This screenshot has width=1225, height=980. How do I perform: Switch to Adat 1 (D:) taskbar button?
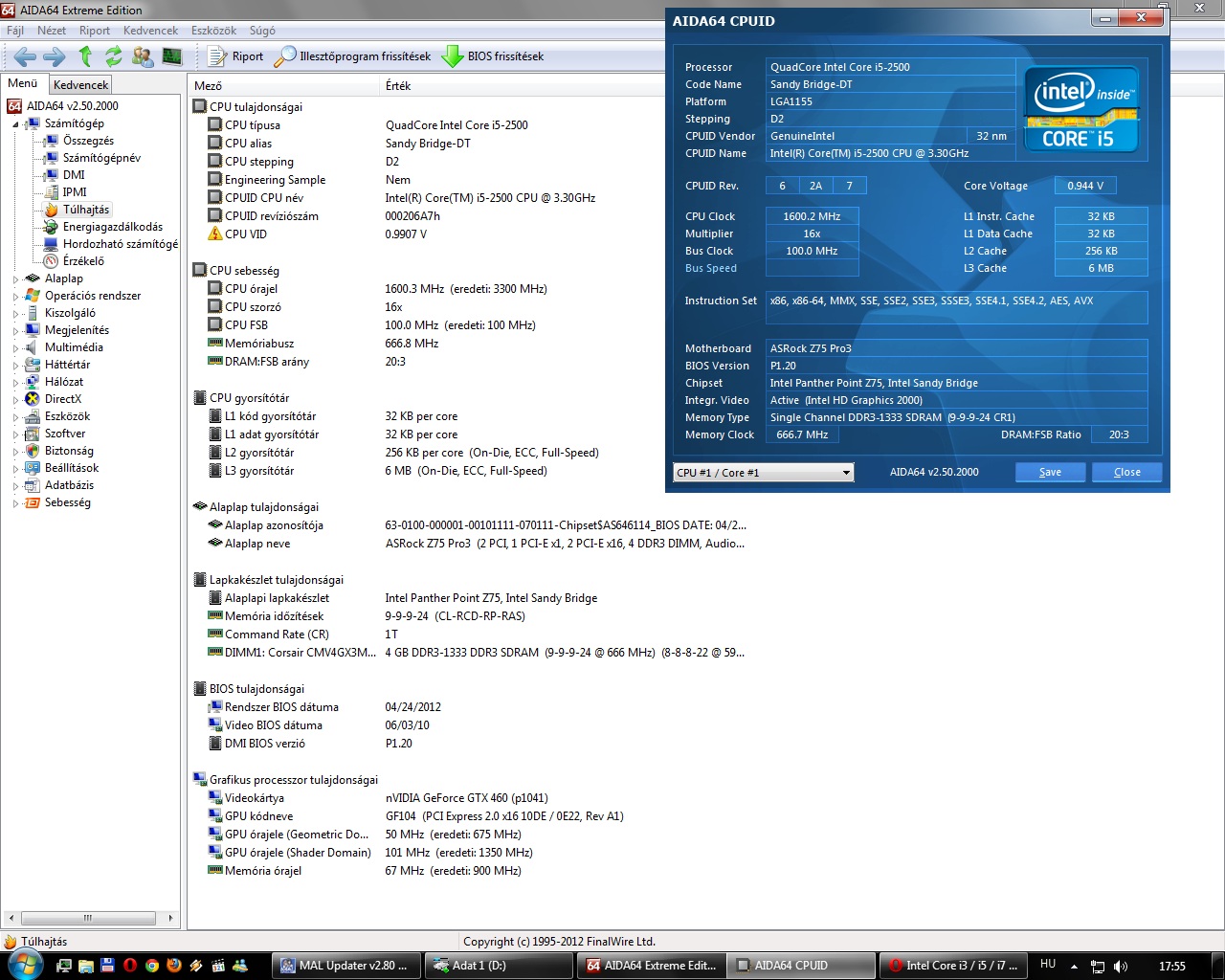(498, 966)
